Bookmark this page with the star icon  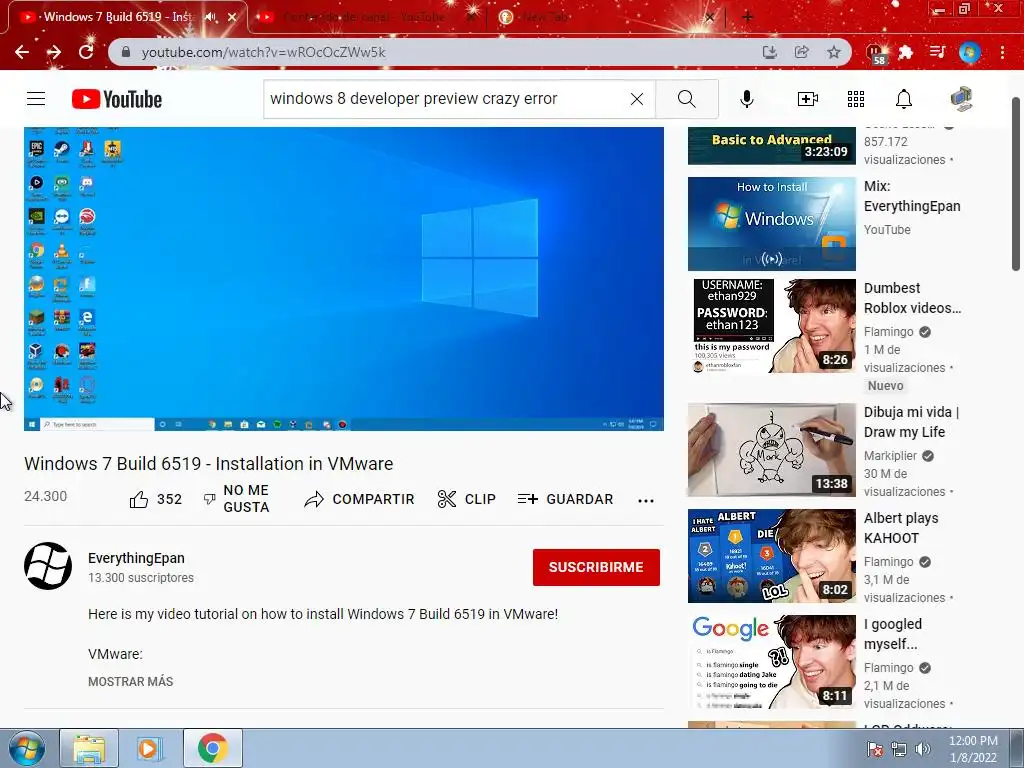click(x=834, y=52)
